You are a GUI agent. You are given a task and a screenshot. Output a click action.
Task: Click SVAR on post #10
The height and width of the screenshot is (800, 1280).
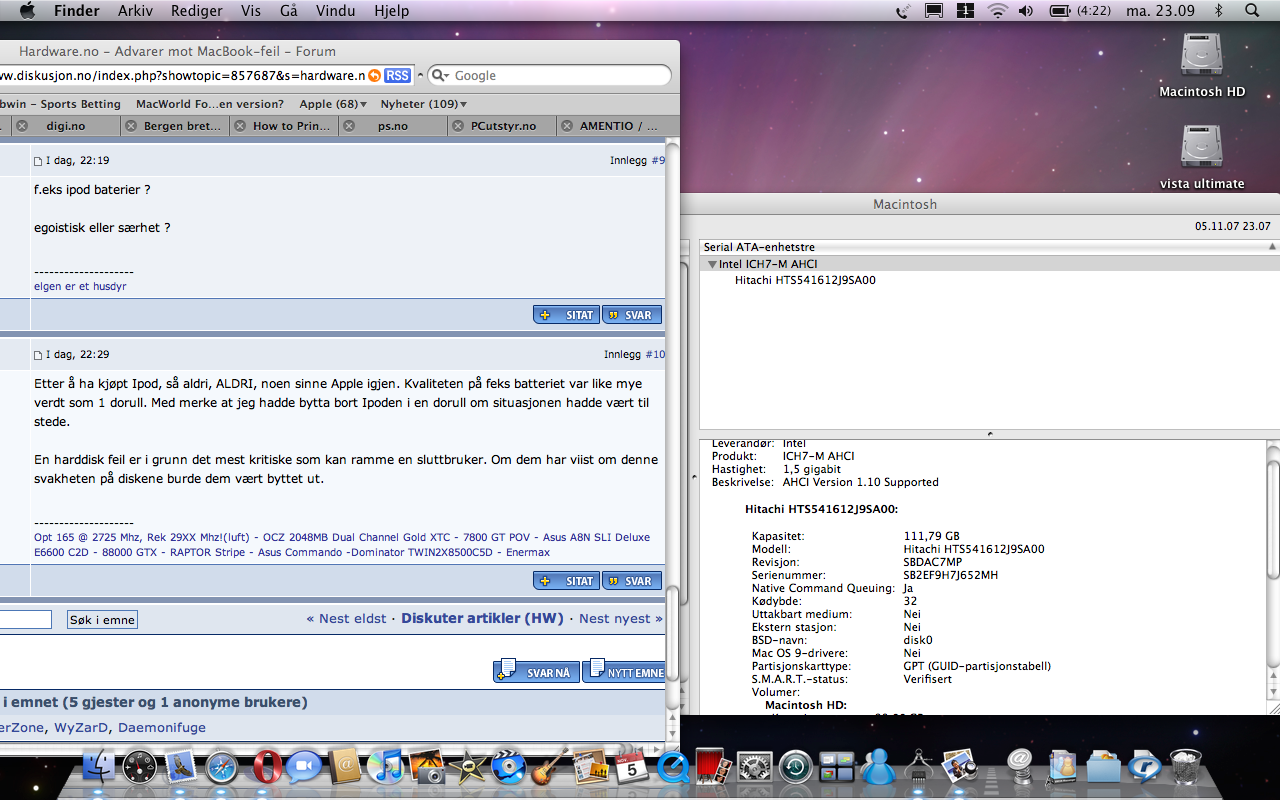[632, 581]
